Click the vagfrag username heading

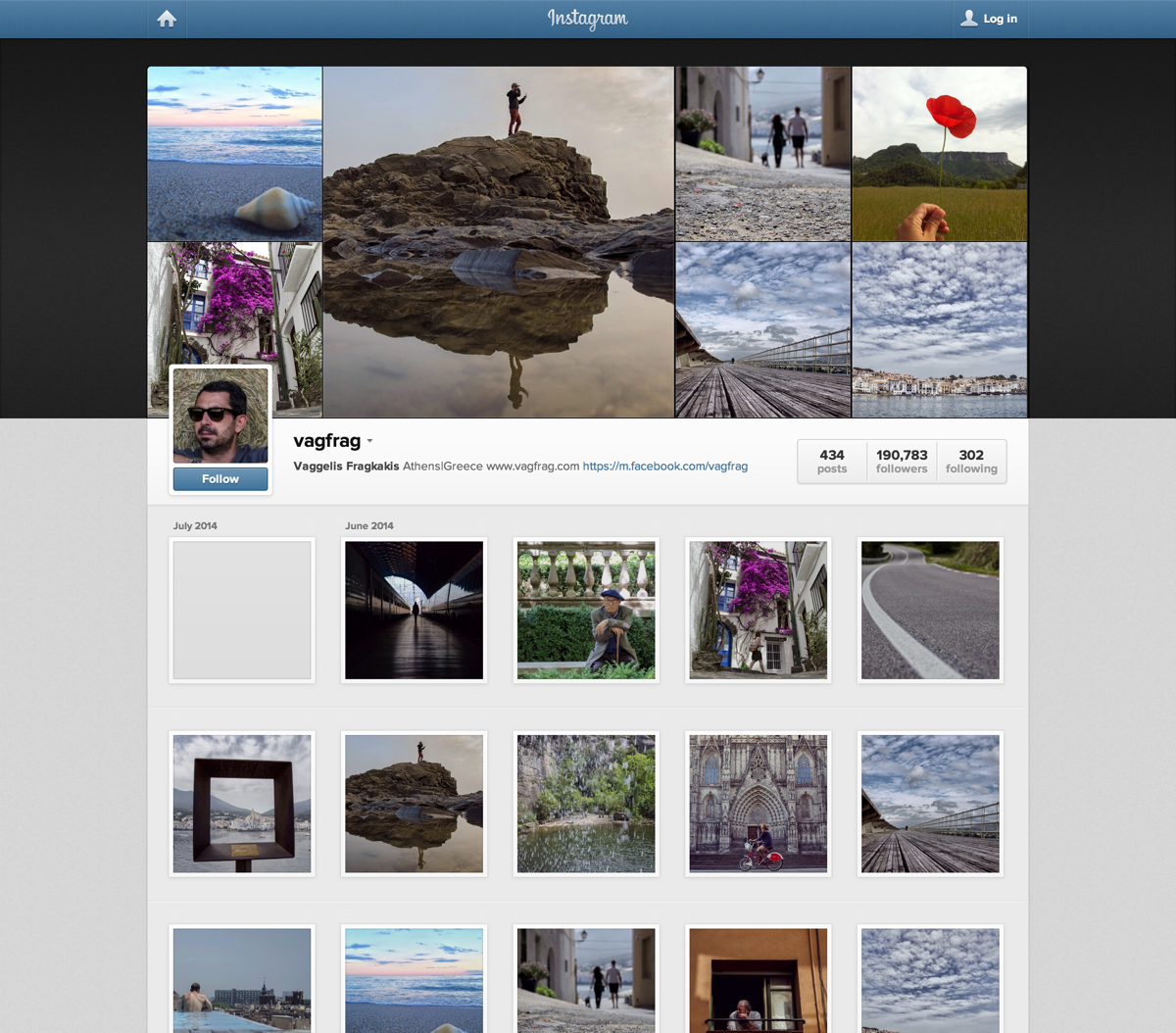(327, 440)
